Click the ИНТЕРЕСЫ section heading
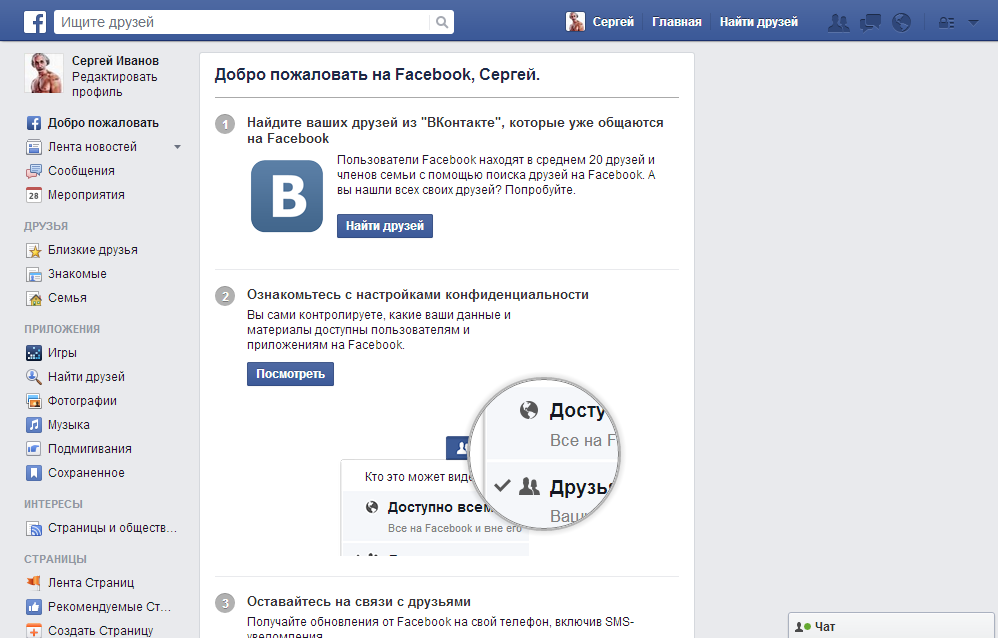The image size is (998, 638). pyautogui.click(x=53, y=504)
